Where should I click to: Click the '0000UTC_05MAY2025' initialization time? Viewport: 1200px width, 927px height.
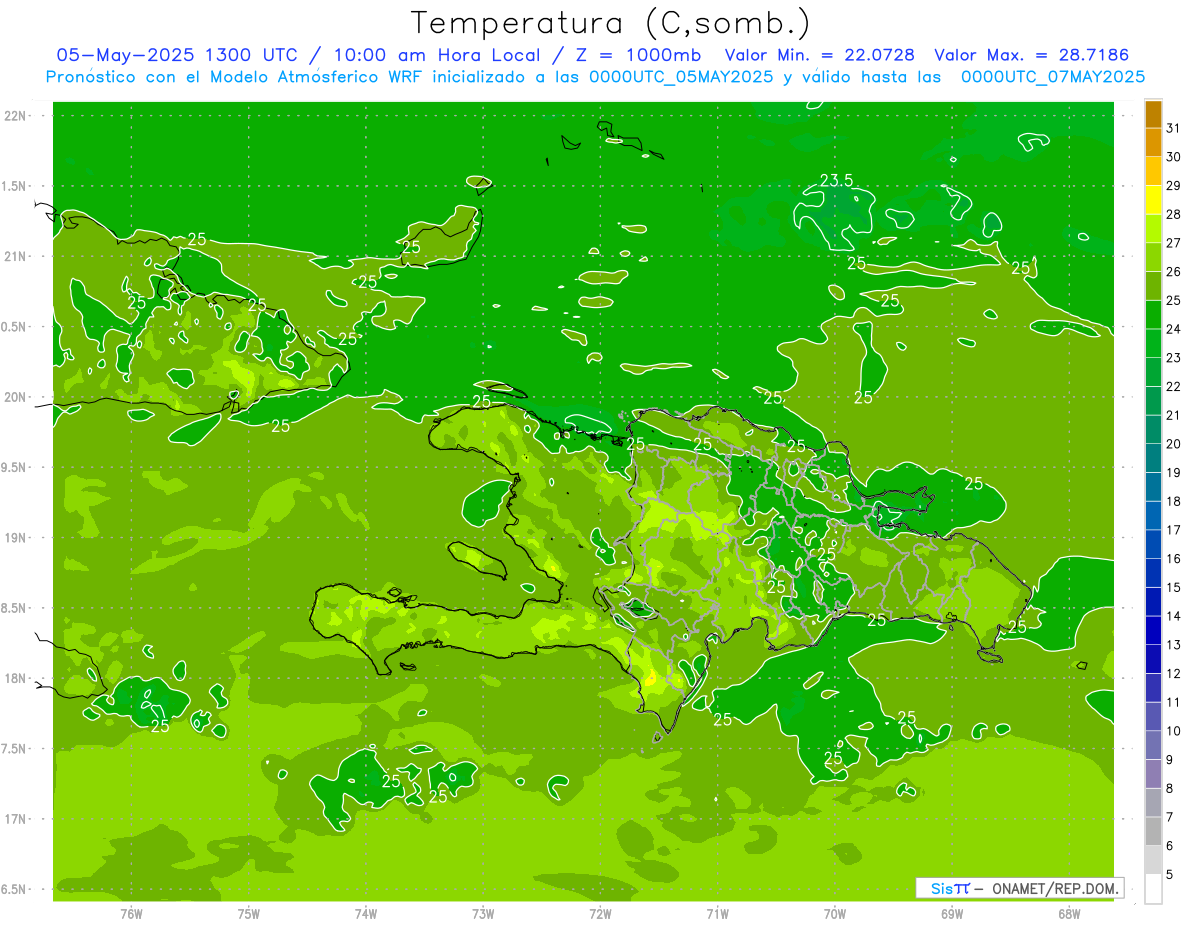point(681,76)
